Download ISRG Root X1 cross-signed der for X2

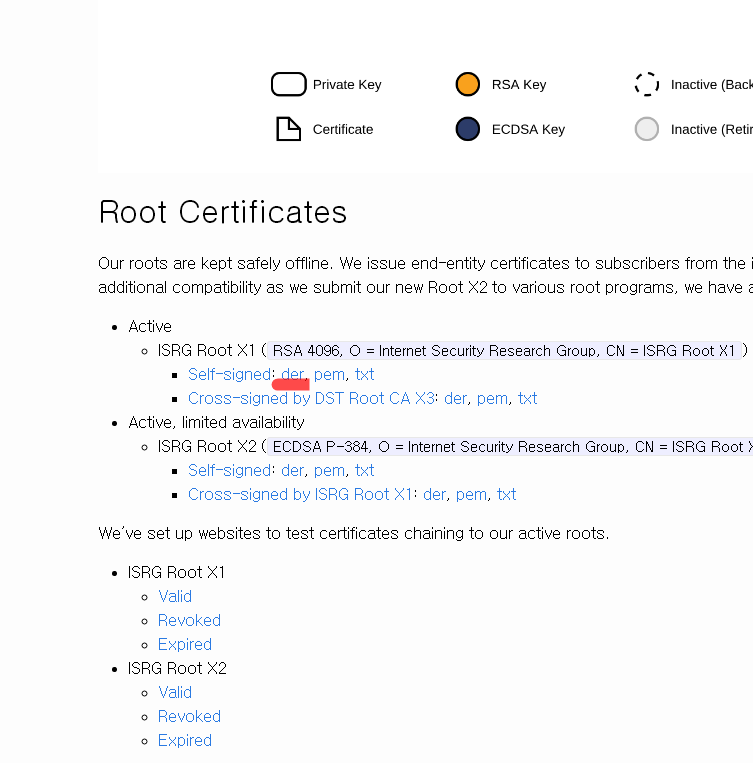[x=434, y=494]
